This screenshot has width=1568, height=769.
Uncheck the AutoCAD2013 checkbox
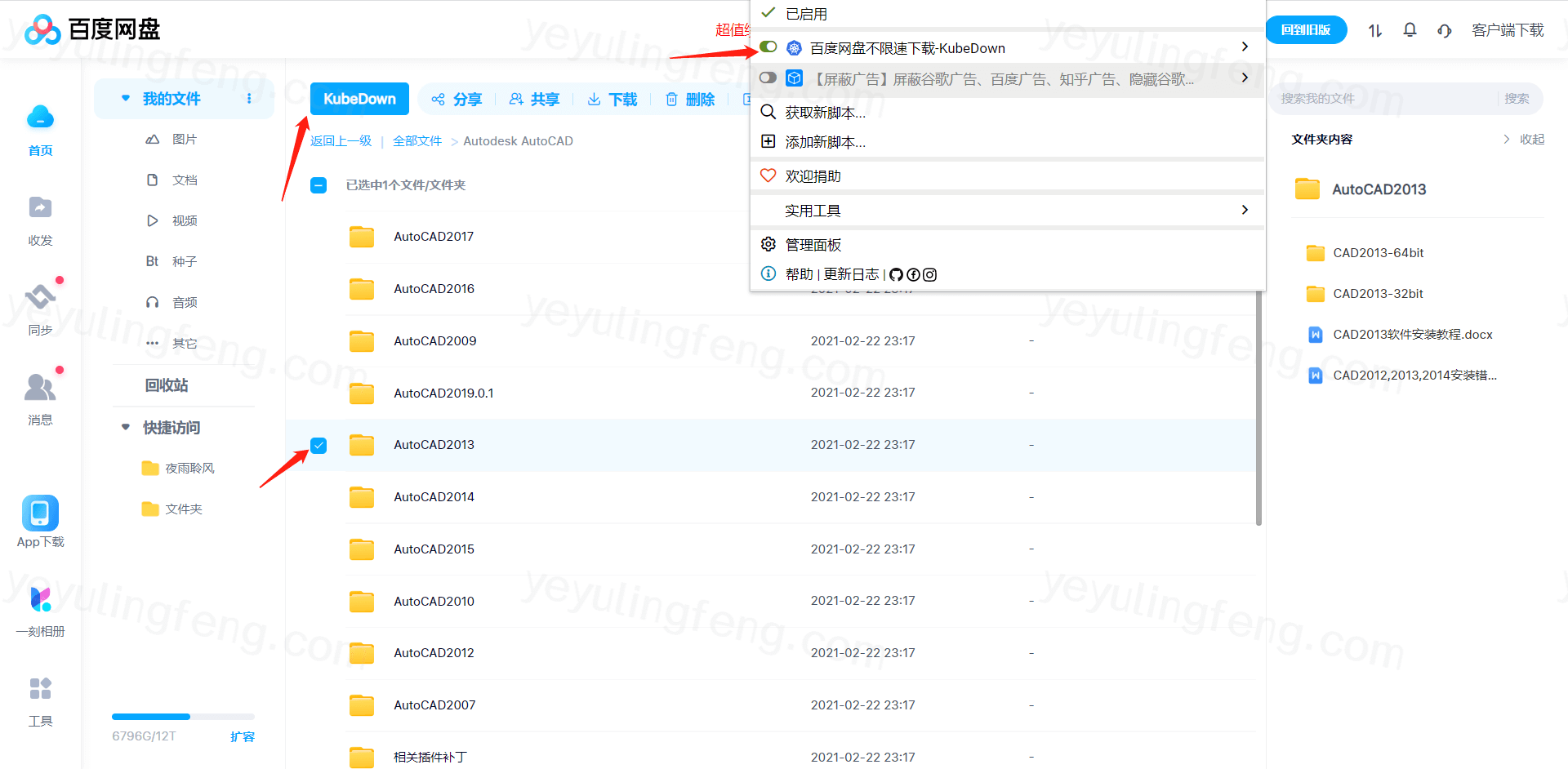318,445
